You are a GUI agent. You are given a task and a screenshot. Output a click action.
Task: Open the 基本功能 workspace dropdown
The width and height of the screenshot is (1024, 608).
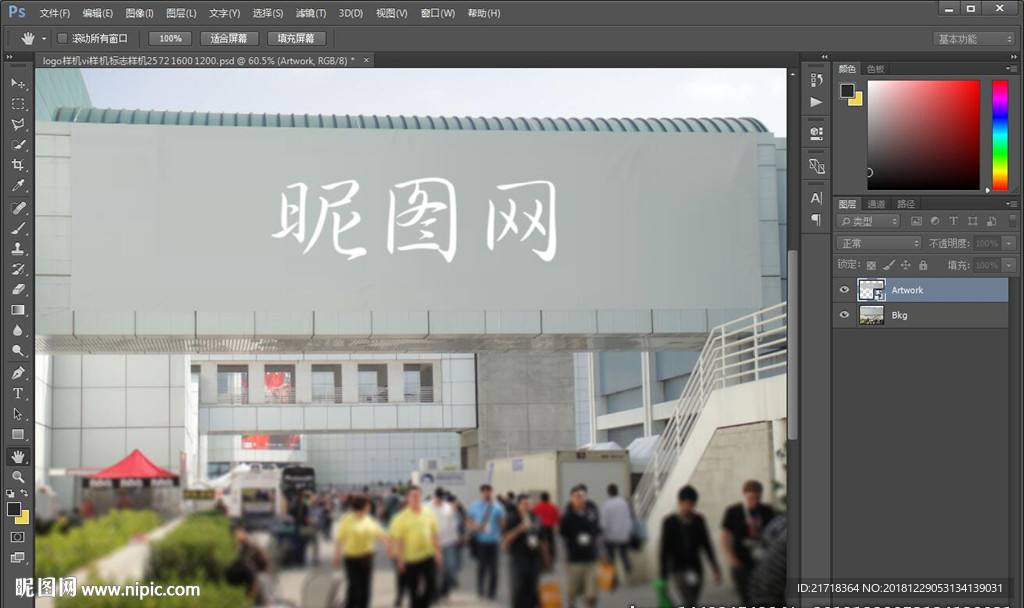tap(974, 39)
